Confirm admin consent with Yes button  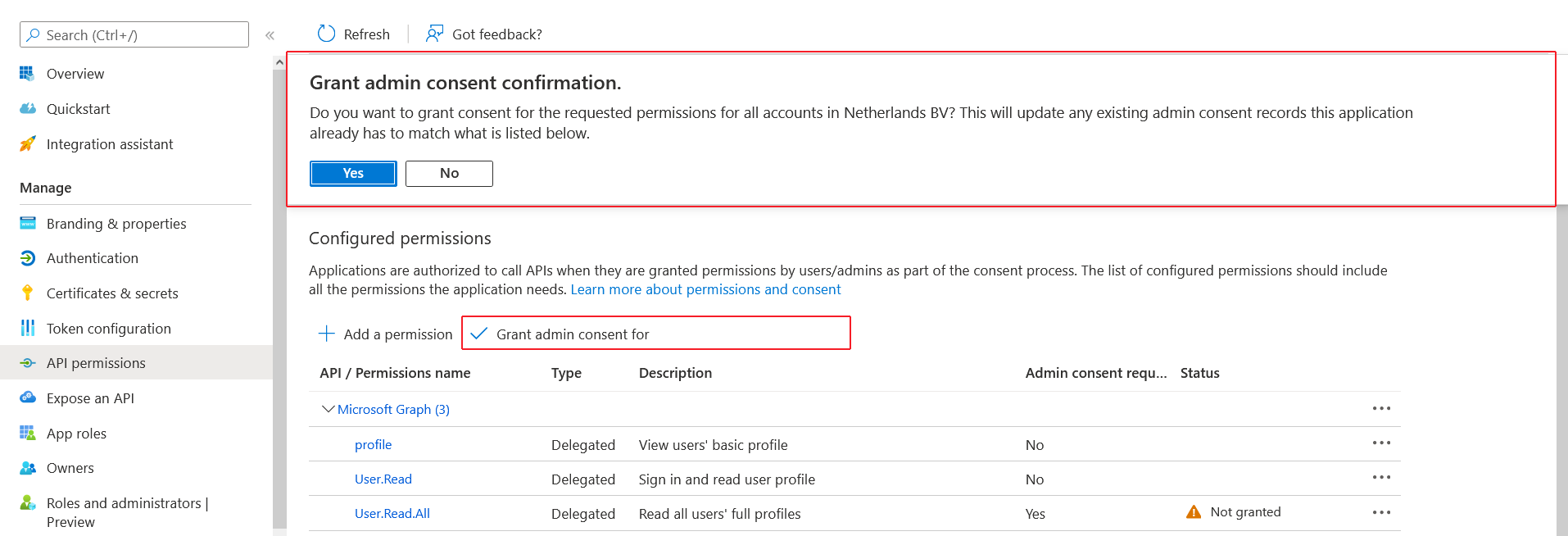click(353, 174)
